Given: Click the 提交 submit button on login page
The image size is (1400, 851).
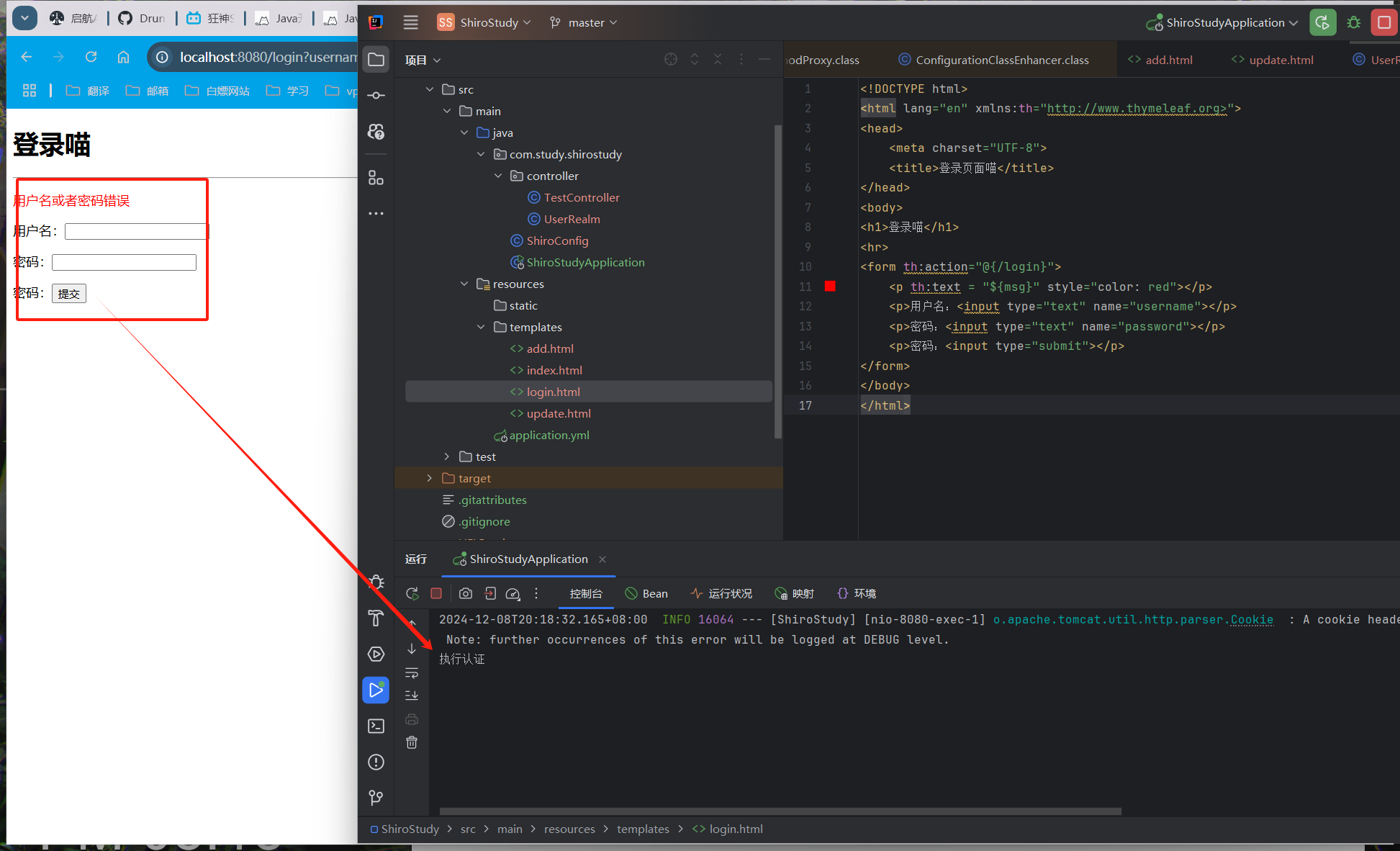Looking at the screenshot, I should point(69,294).
